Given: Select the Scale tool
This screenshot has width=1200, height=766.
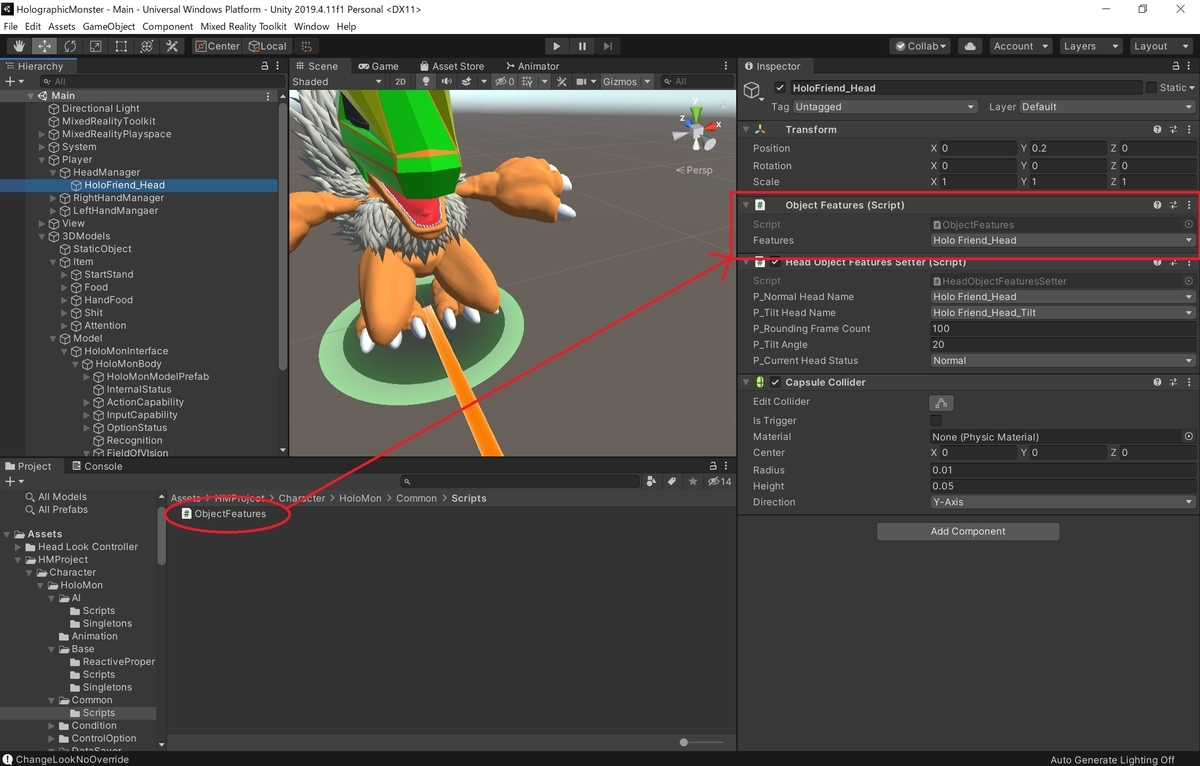Looking at the screenshot, I should pyautogui.click(x=95, y=46).
